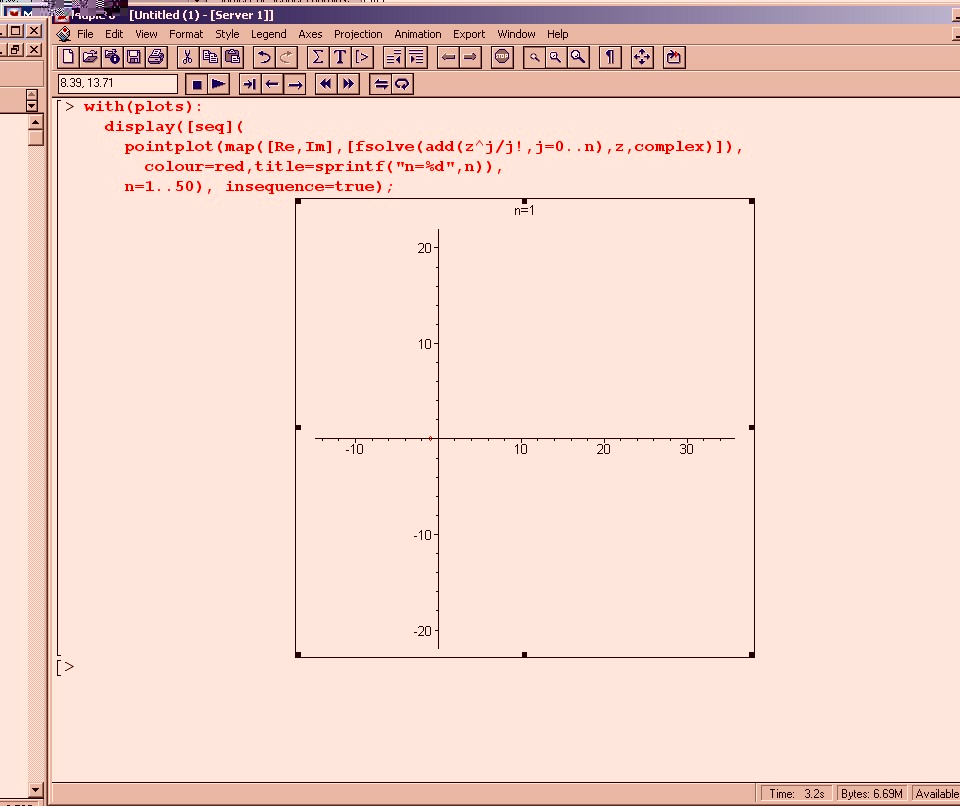Decrease the animation speed

pos(326,84)
